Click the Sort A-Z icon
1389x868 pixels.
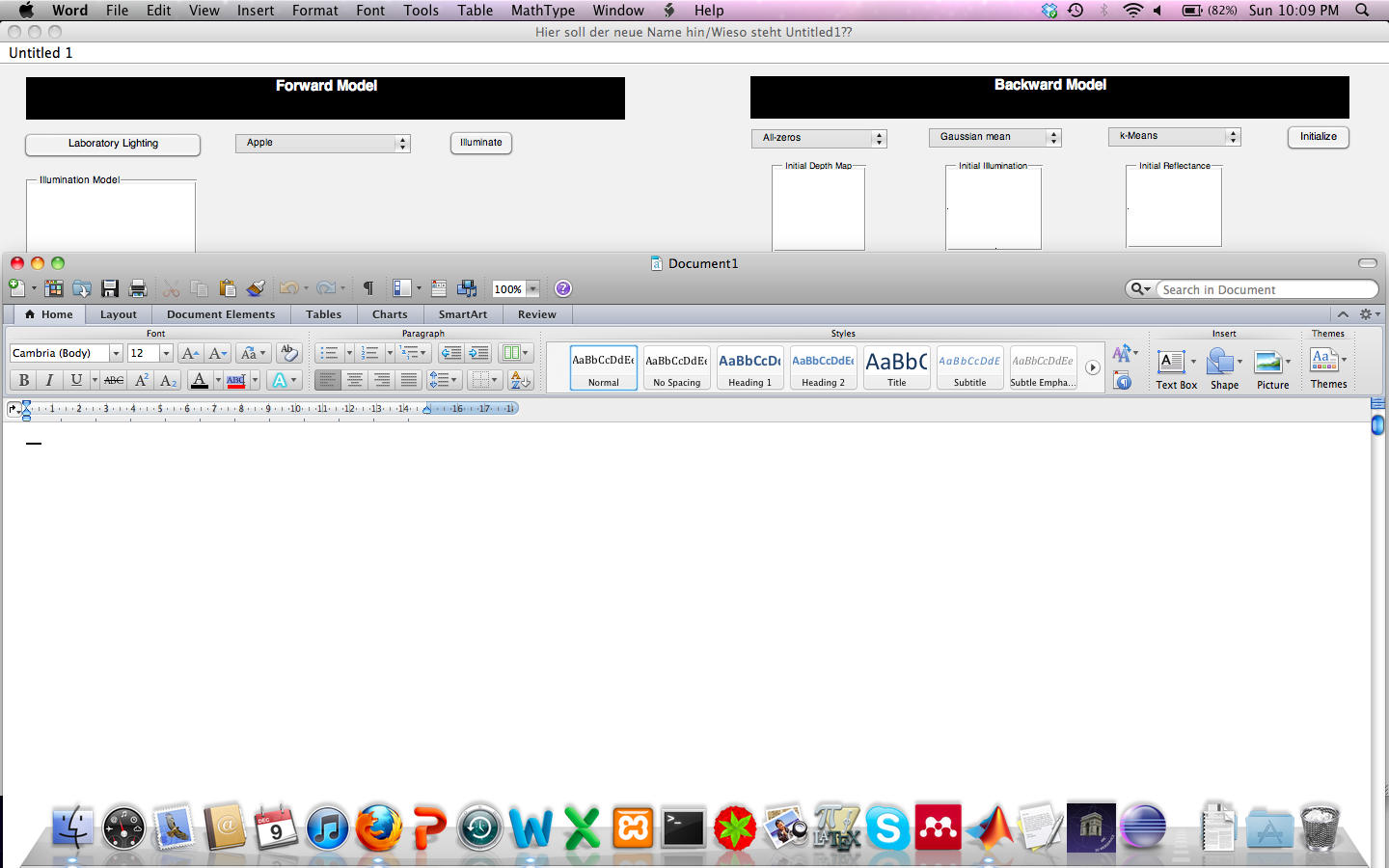click(520, 380)
